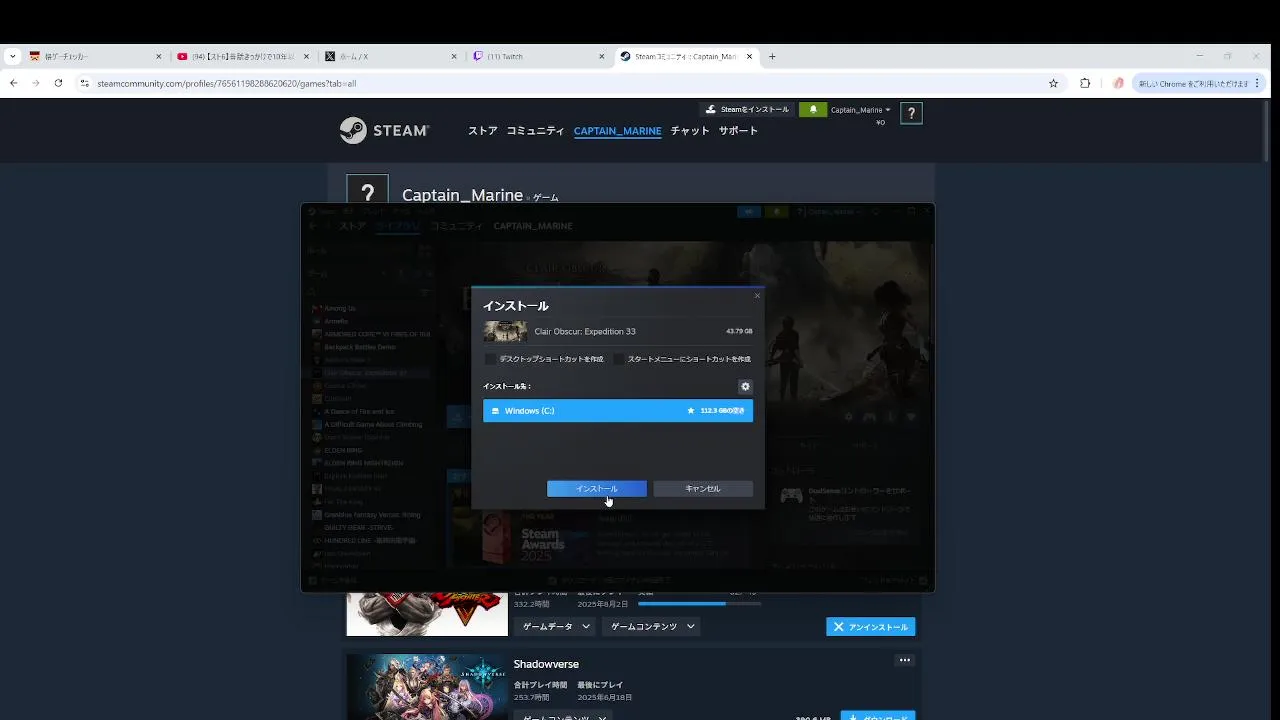
Task: Click the star icon on Windows (C:) row
Action: 691,411
